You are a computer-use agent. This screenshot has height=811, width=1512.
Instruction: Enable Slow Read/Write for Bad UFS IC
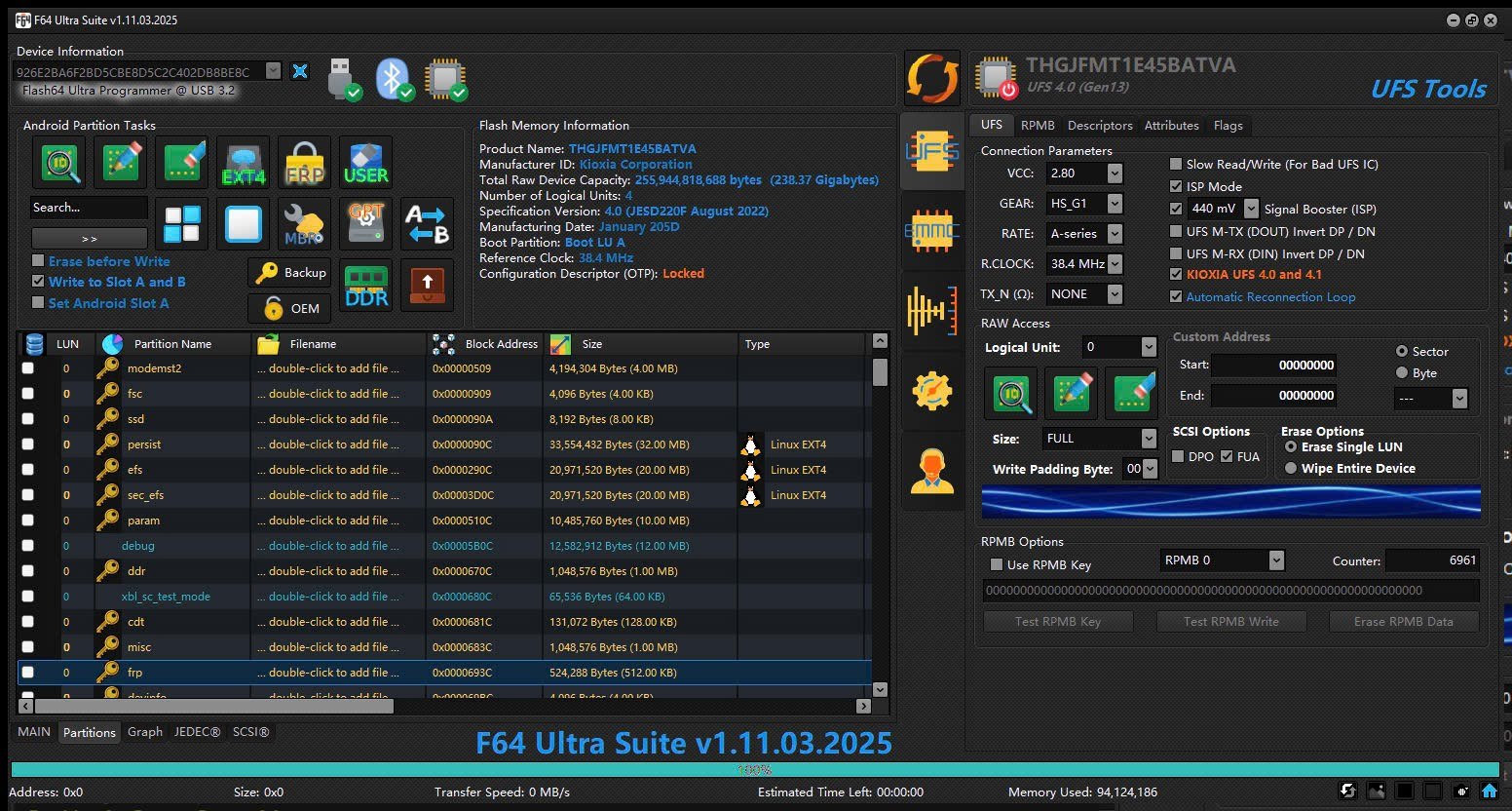[1176, 164]
